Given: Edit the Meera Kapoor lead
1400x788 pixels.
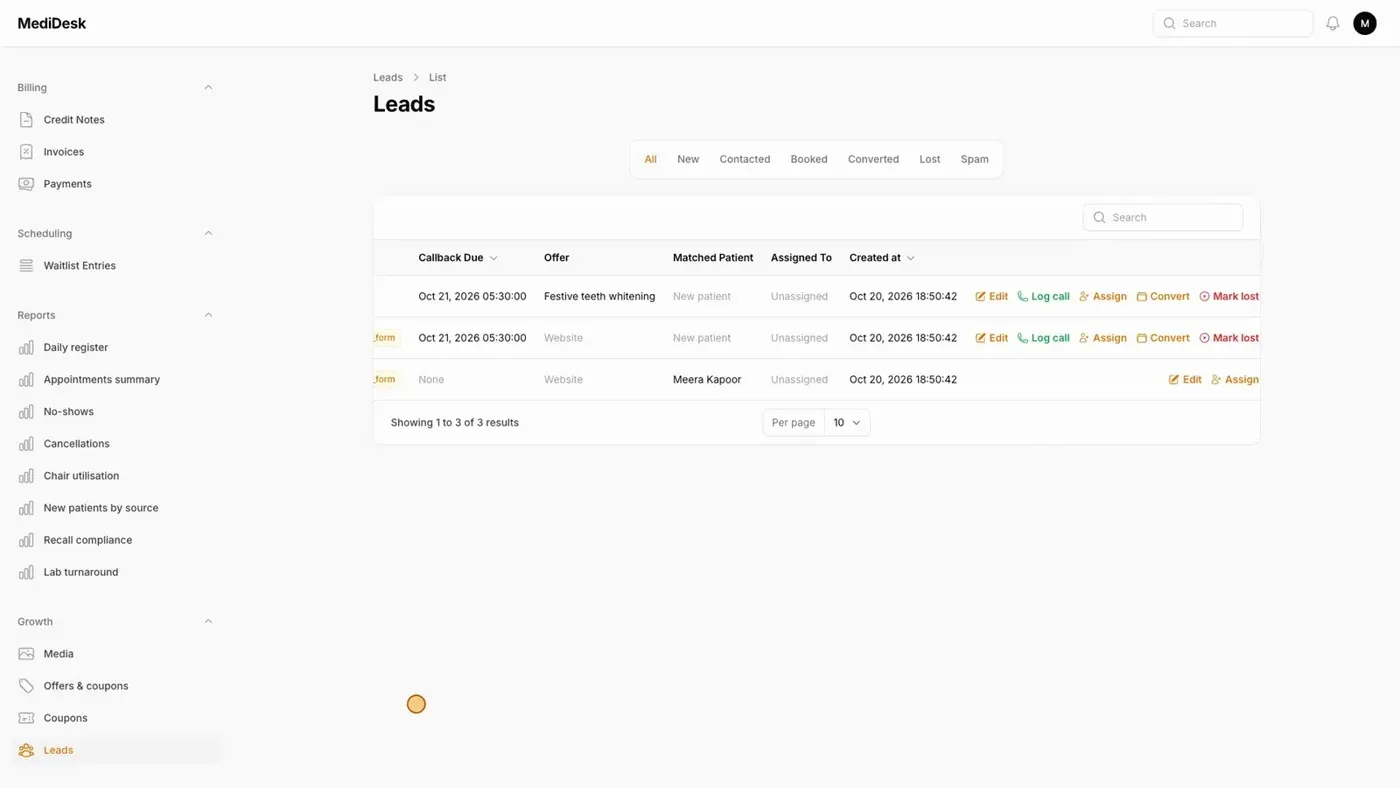Looking at the screenshot, I should [x=1185, y=380].
